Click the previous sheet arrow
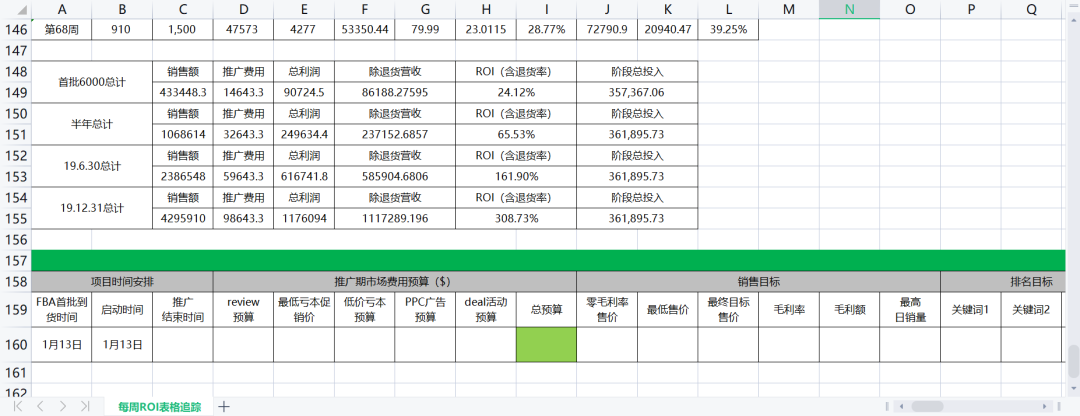 [40, 406]
